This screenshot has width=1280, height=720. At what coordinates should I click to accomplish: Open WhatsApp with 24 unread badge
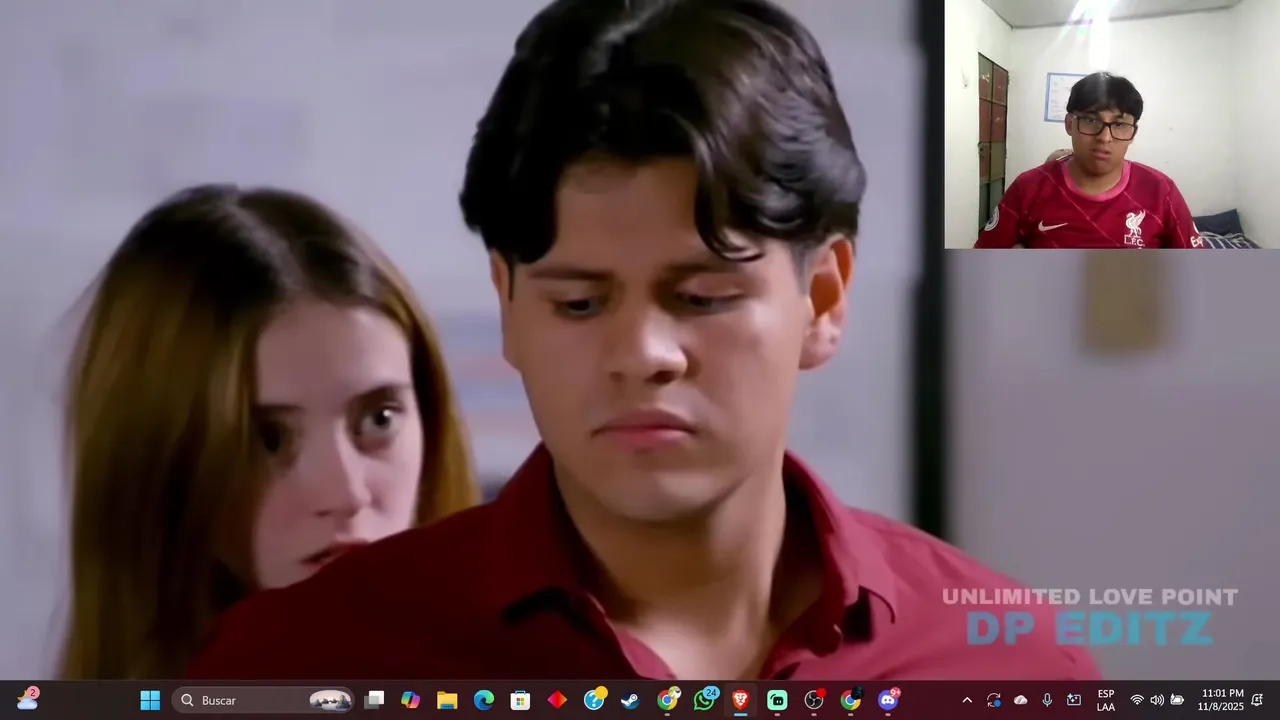pos(705,699)
